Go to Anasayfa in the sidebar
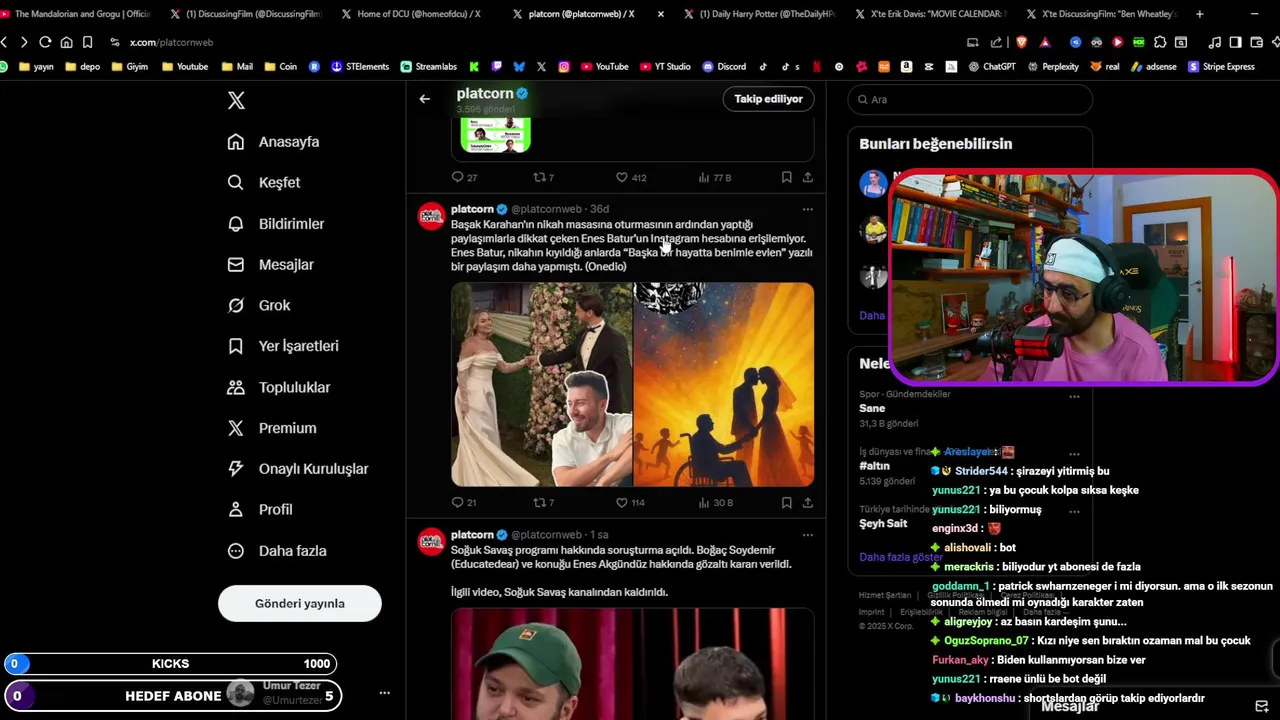Viewport: 1280px width, 720px height. coord(273,142)
